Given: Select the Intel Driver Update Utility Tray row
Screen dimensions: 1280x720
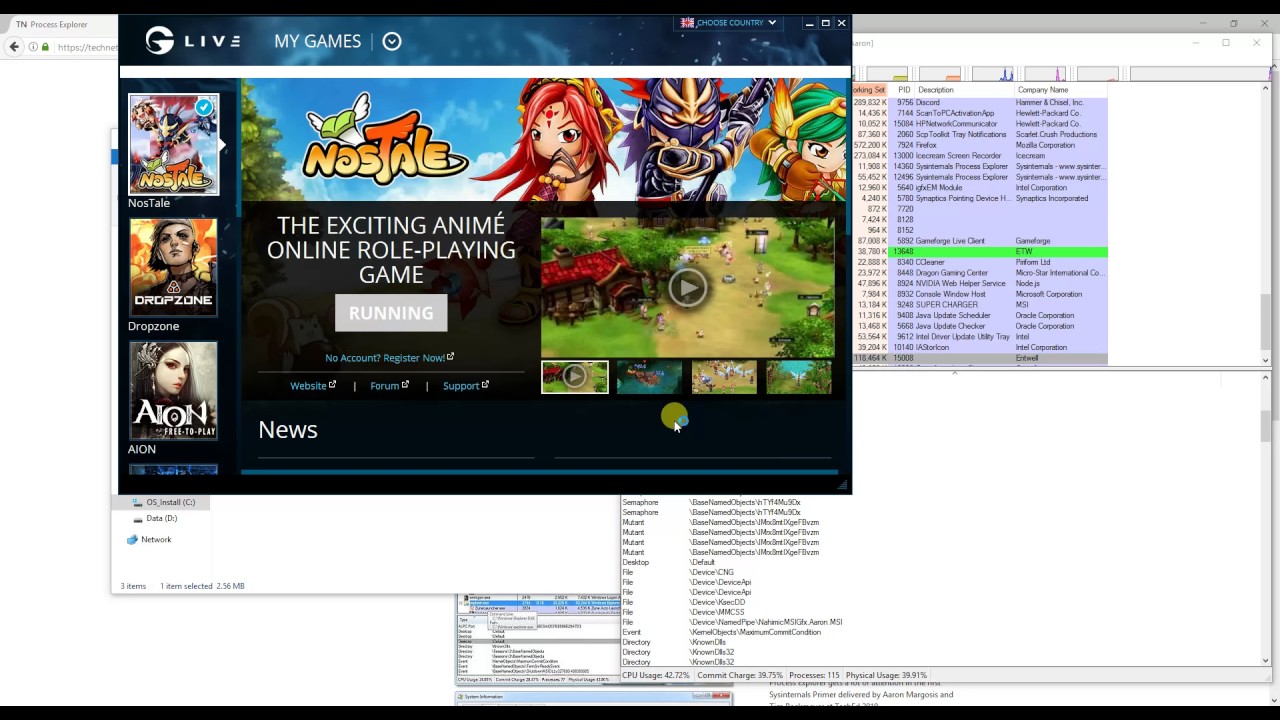Looking at the screenshot, I should tap(980, 337).
